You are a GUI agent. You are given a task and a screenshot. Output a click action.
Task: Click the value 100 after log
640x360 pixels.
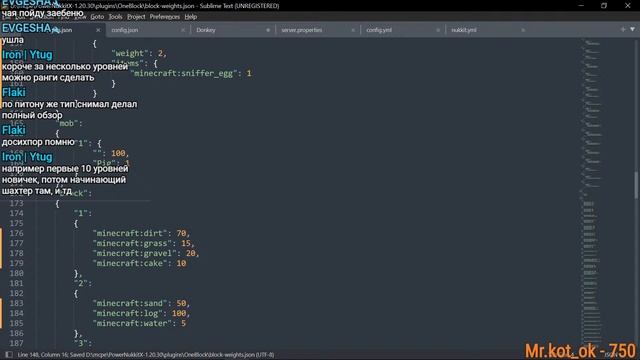click(179, 313)
